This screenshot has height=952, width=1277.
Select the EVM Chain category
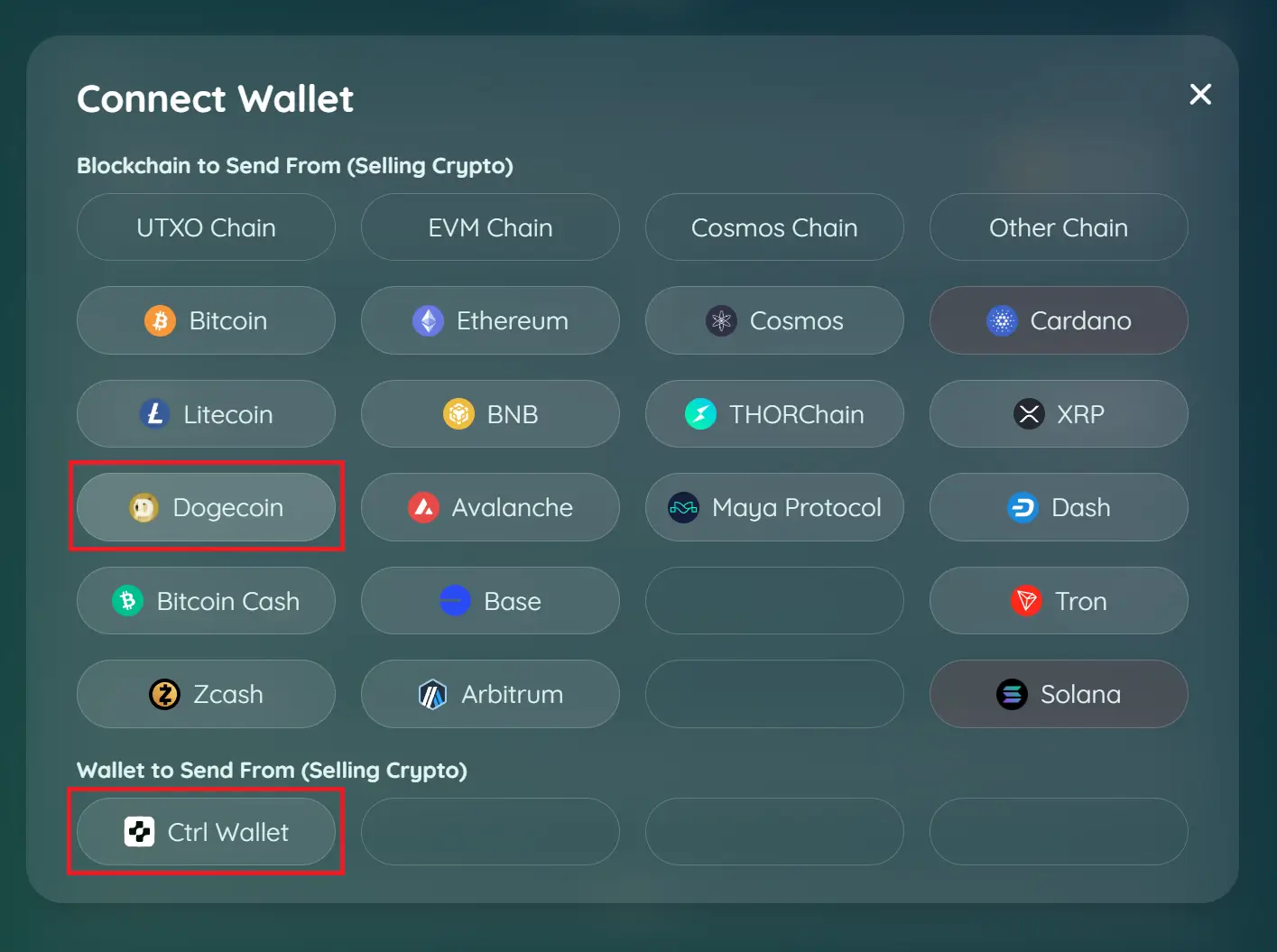(x=490, y=227)
